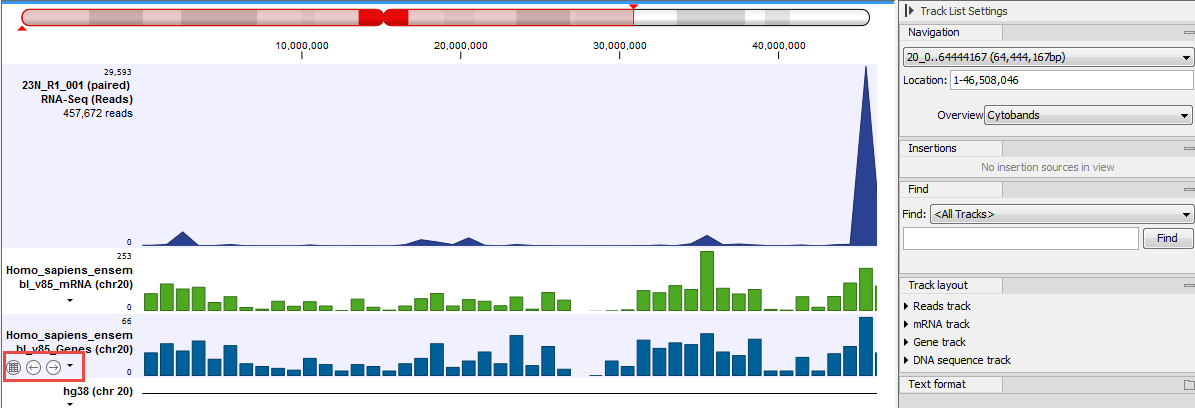1195x408 pixels.
Task: Open the Genes track options arrow
Action: click(70, 366)
